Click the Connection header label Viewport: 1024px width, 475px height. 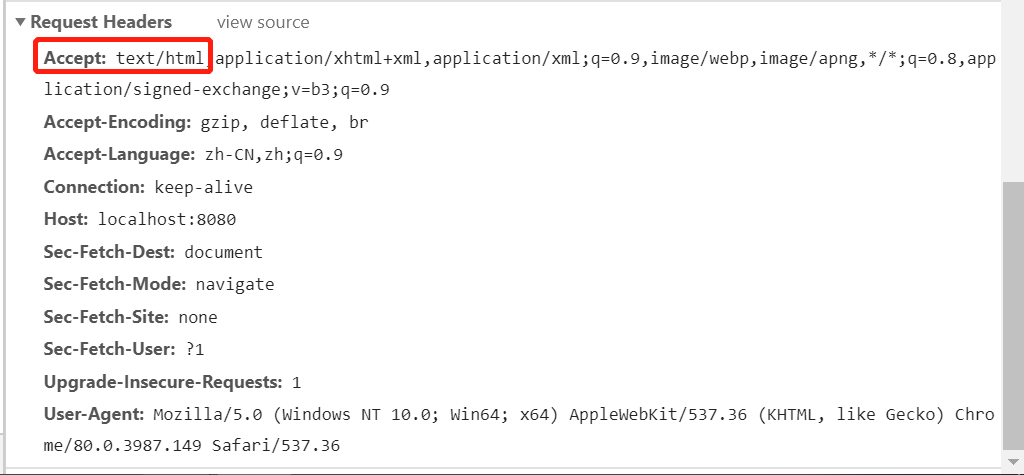point(95,187)
